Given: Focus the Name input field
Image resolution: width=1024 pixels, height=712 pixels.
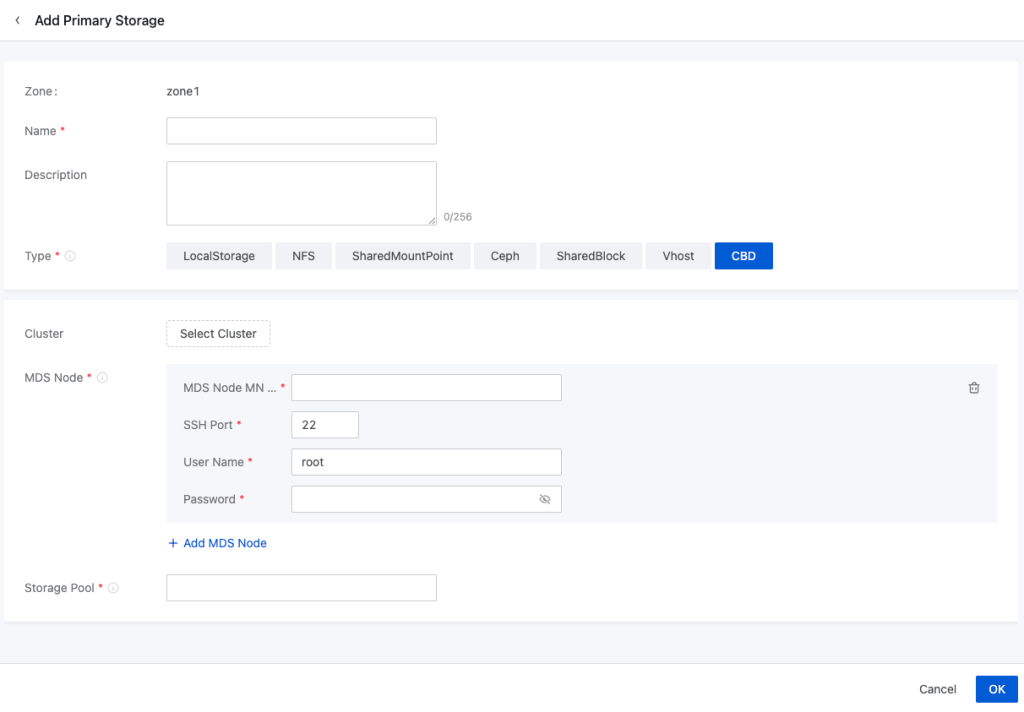Looking at the screenshot, I should (x=301, y=131).
